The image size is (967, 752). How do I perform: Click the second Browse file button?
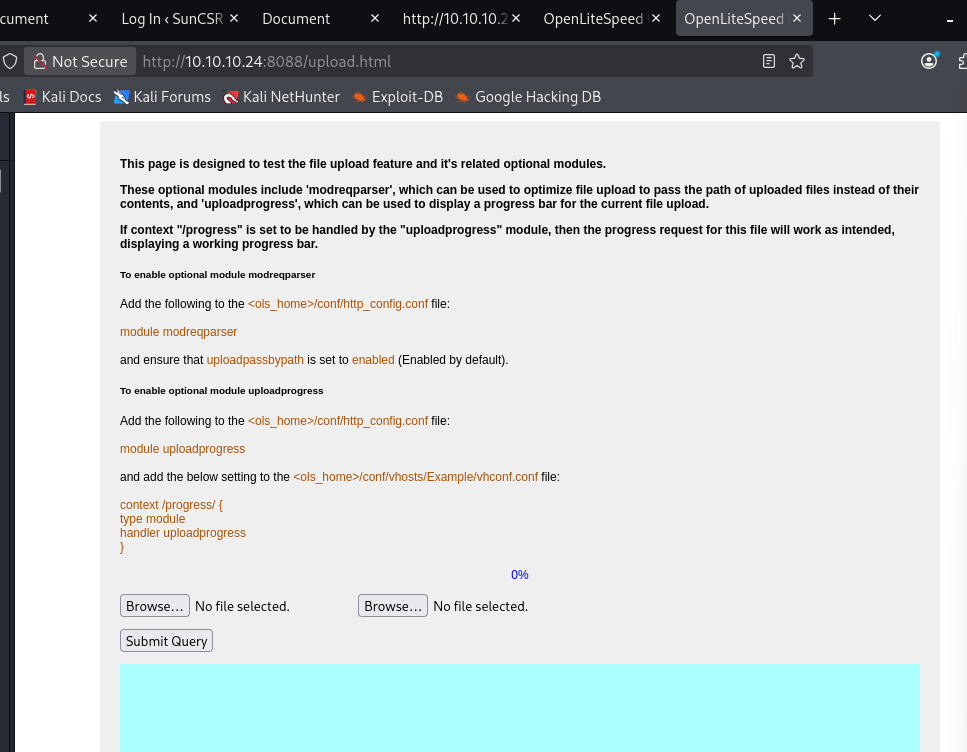[x=393, y=606]
